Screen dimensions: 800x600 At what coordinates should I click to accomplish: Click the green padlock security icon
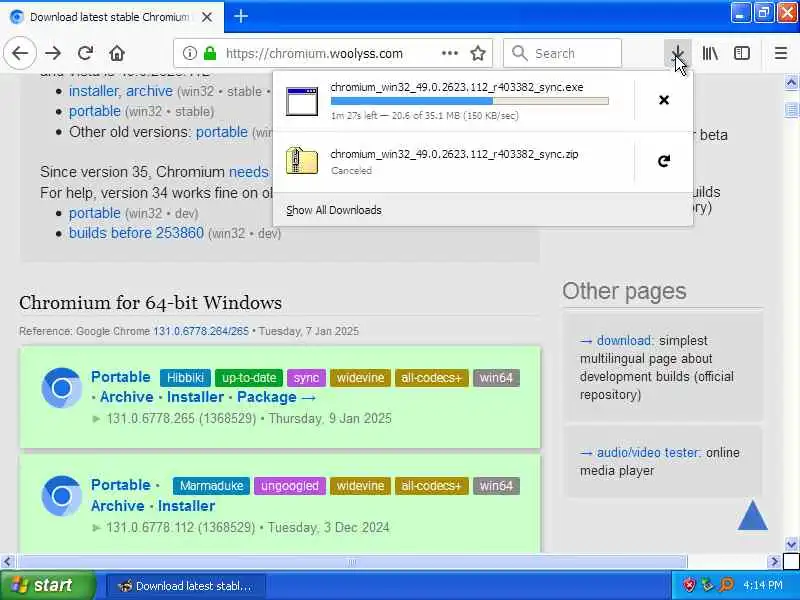pos(210,53)
